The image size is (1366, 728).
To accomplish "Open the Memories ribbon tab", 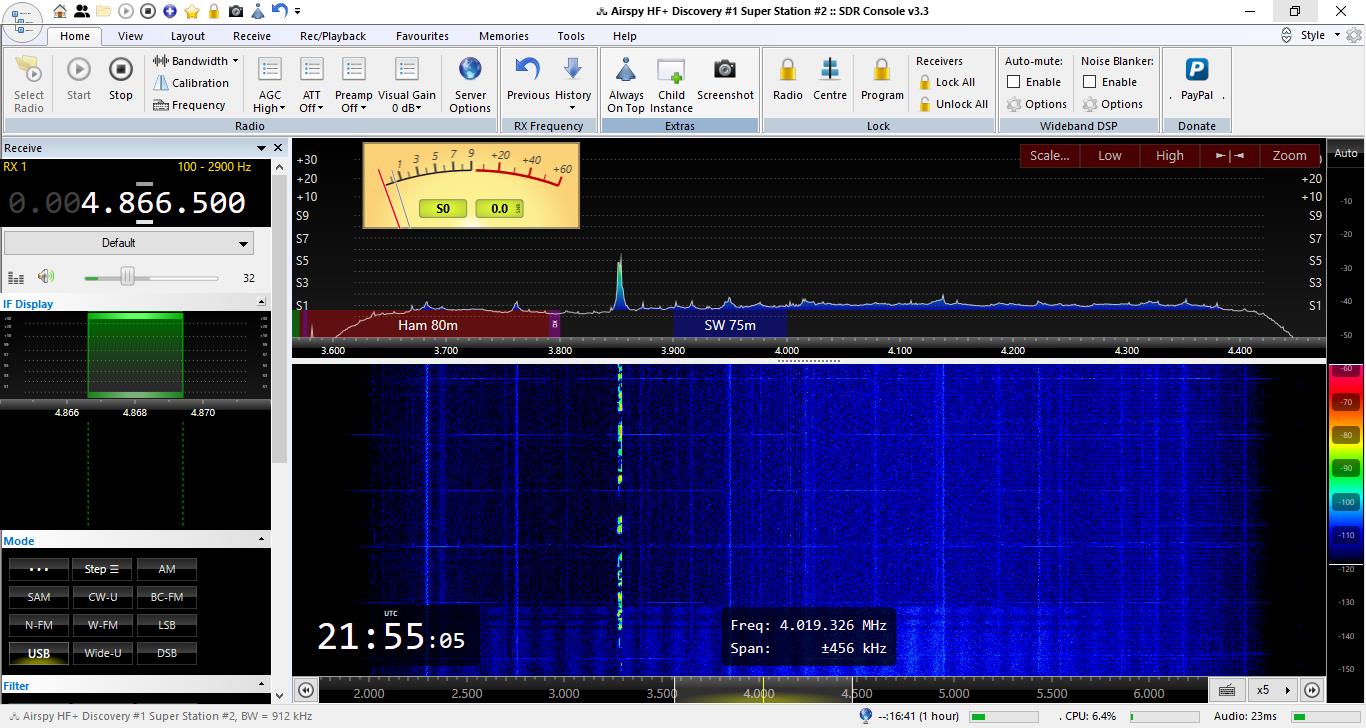I will click(503, 36).
